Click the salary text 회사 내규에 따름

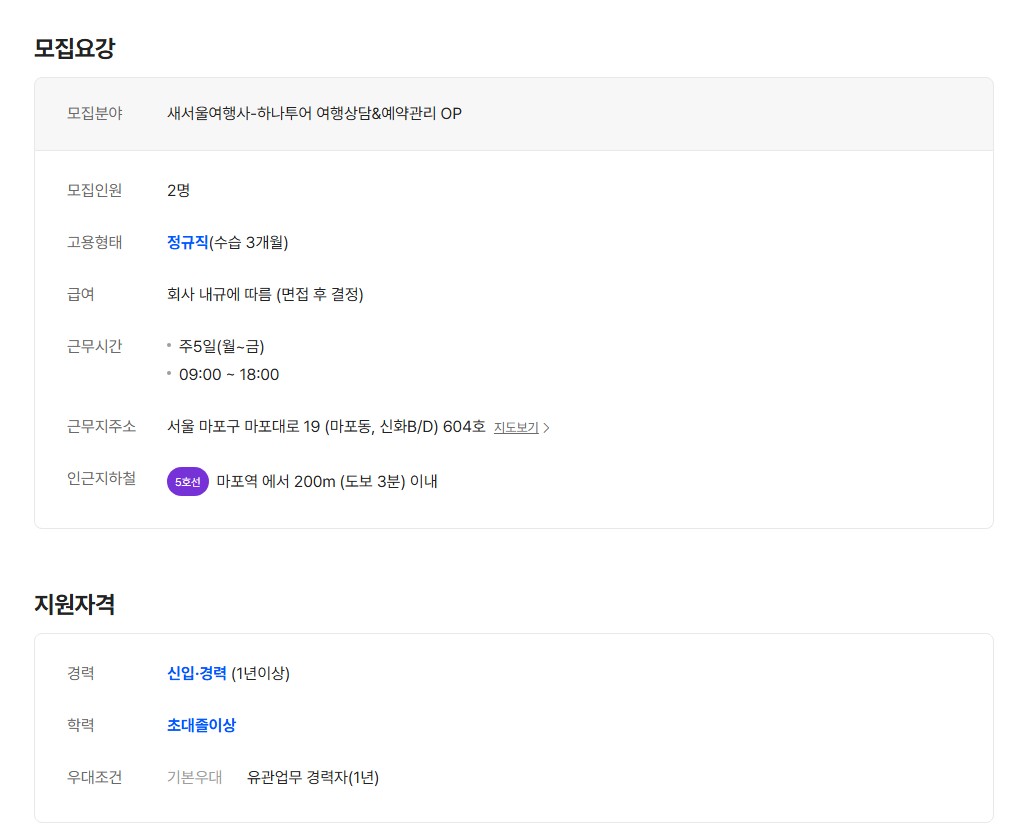click(265, 295)
